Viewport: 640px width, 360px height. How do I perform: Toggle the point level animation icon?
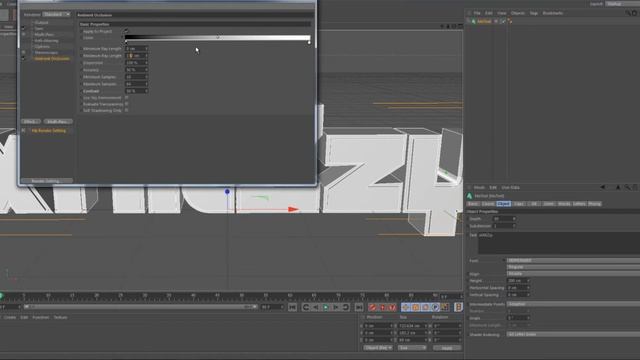444,307
